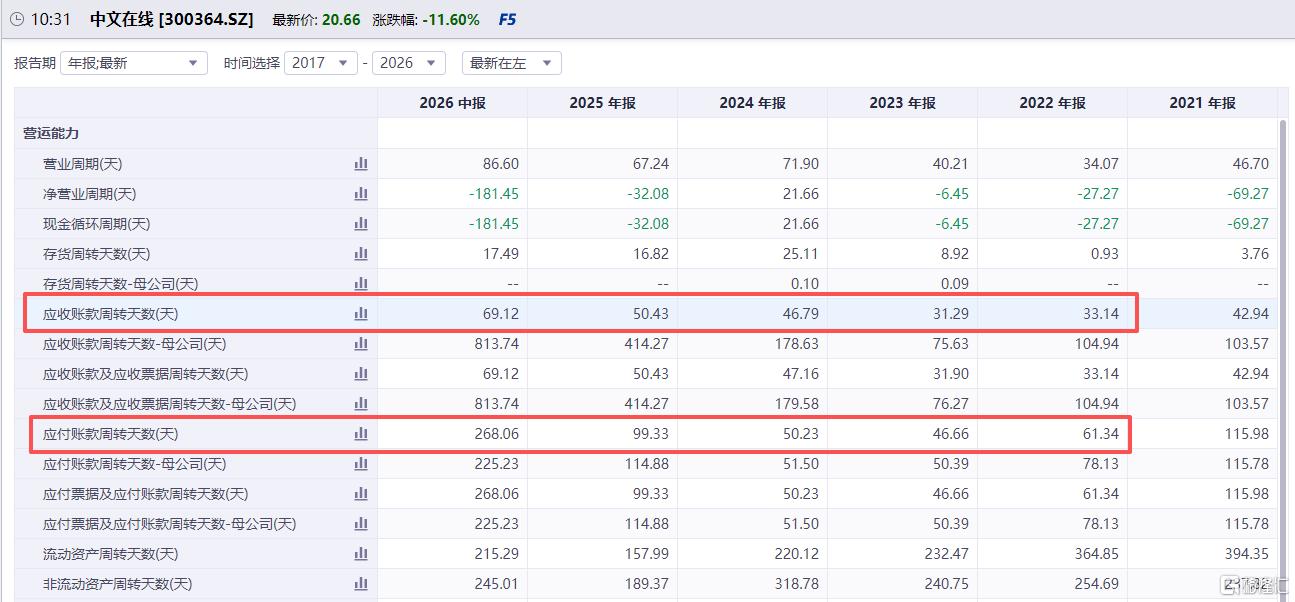Open chart icon for 应付账款周转天数-母公司(天) row
This screenshot has height=602, width=1295.
point(361,464)
